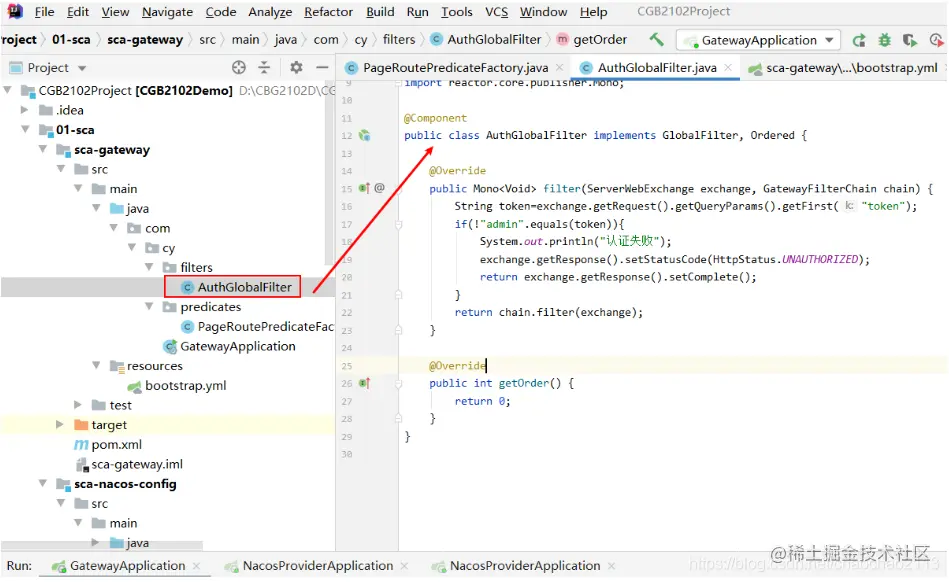Open Project panel settings gear
The image size is (949, 582).
point(296,68)
